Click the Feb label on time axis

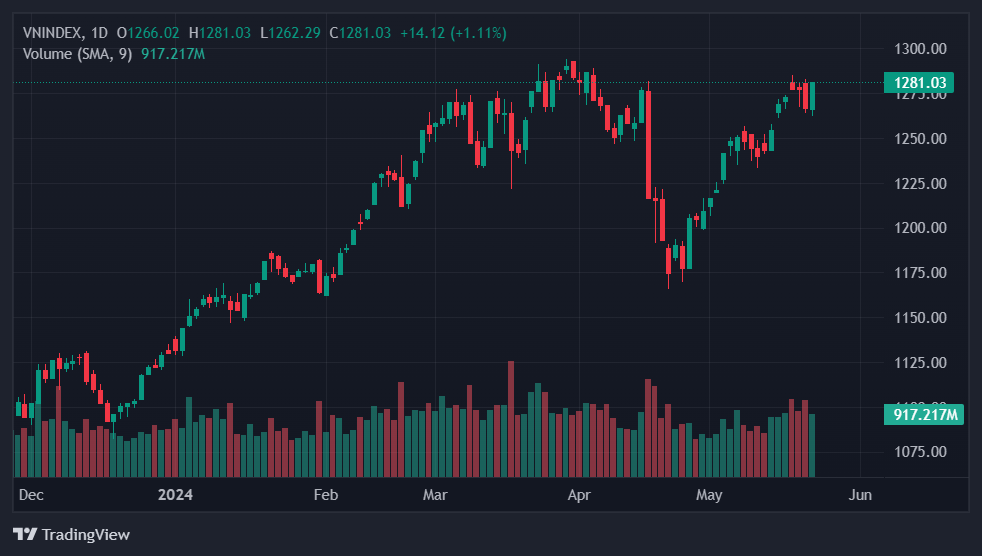(x=325, y=494)
